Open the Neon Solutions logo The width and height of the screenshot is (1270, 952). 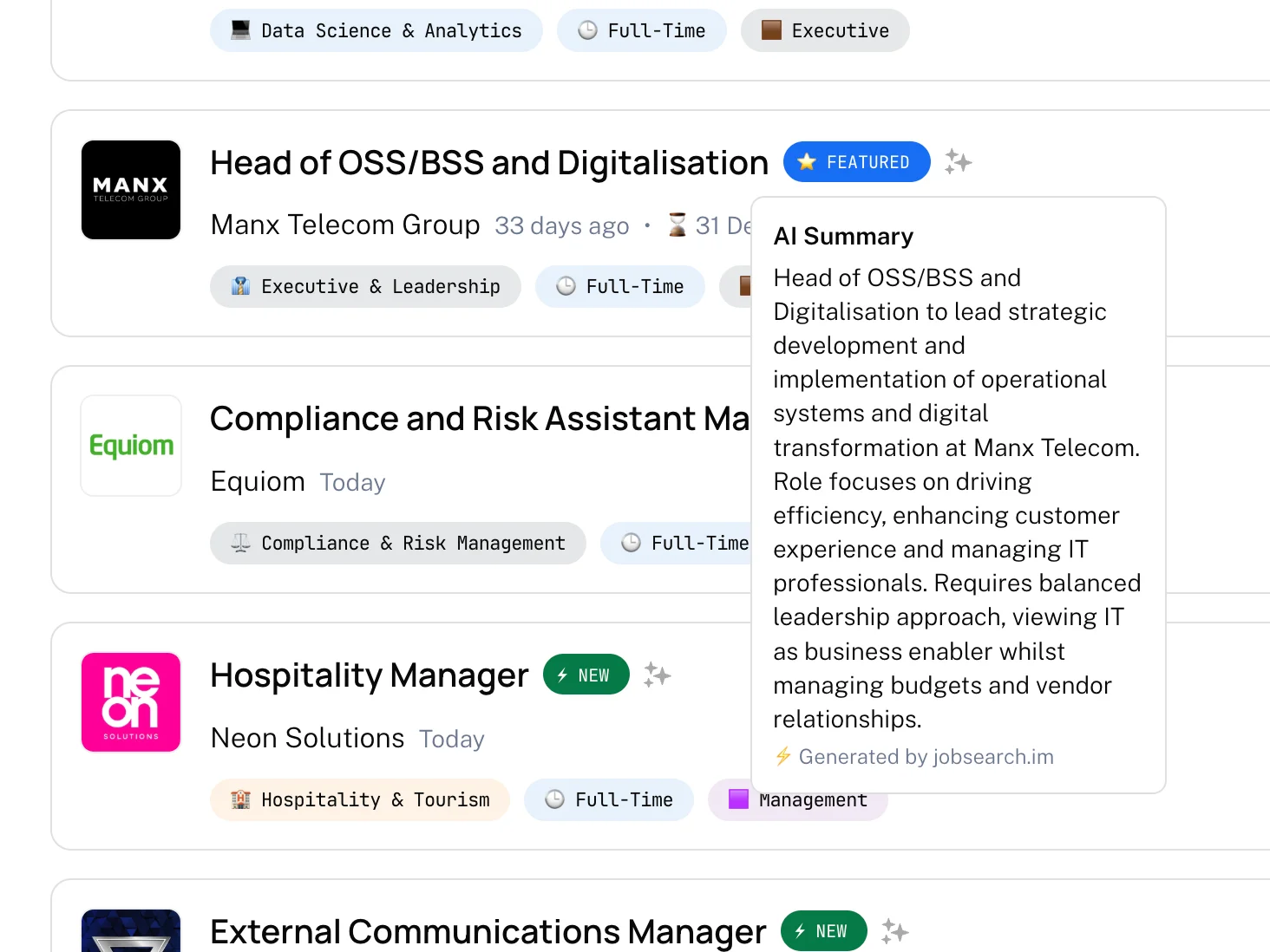[131, 702]
